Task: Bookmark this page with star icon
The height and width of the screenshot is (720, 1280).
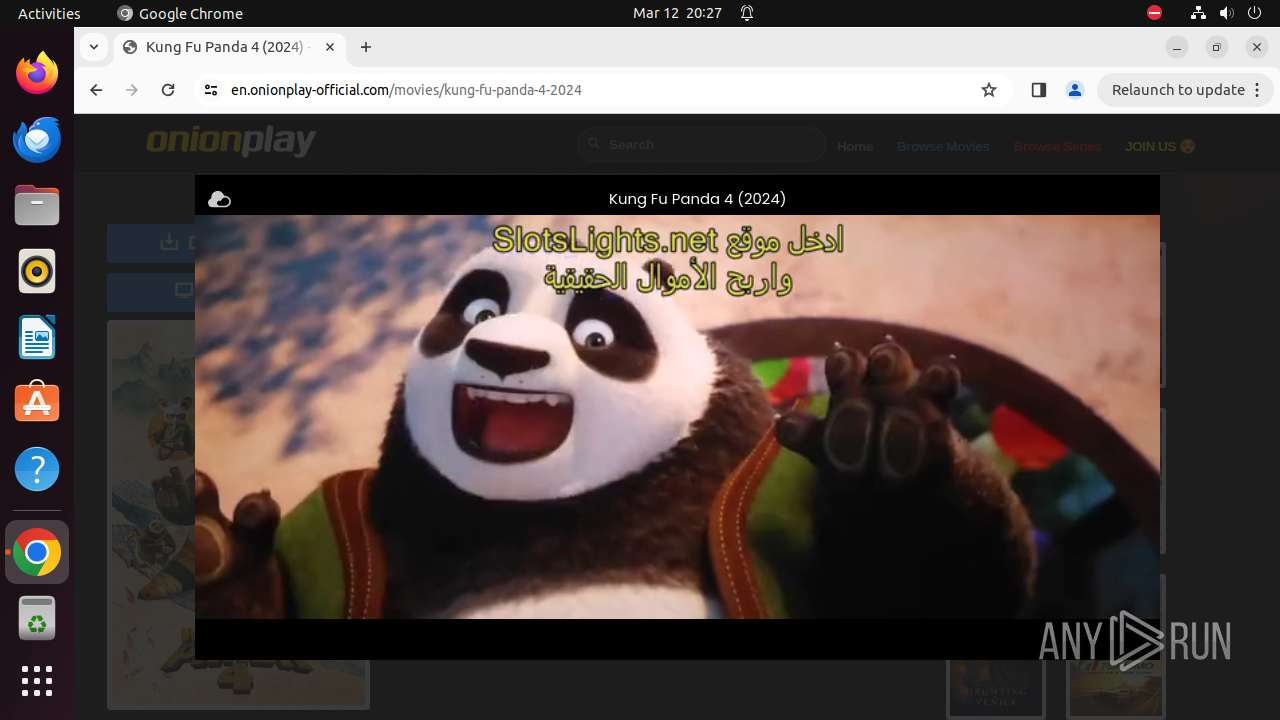Action: tap(989, 90)
